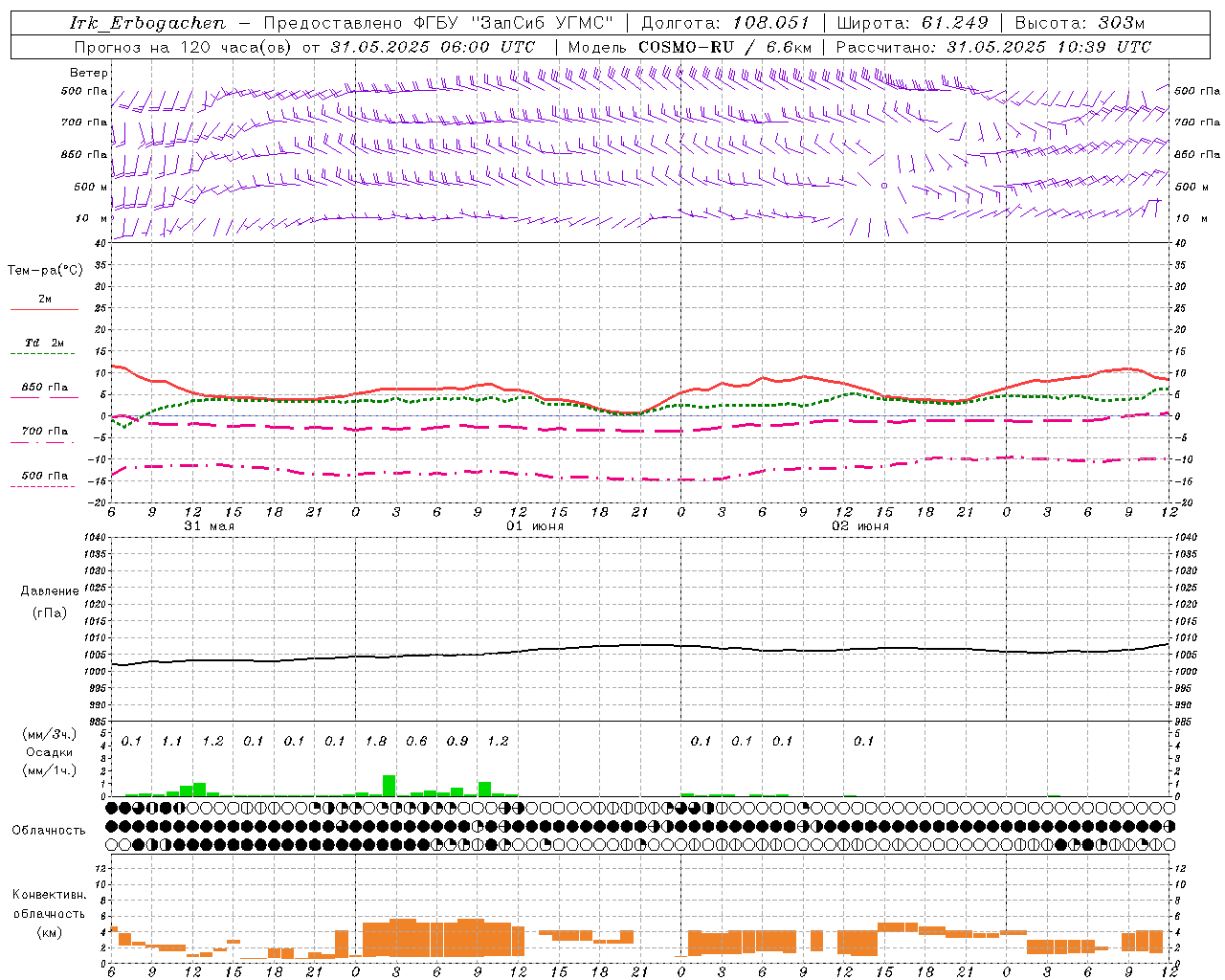Click the longitude value 108.051
This screenshot has height=980, width=1225.
pyautogui.click(x=771, y=23)
